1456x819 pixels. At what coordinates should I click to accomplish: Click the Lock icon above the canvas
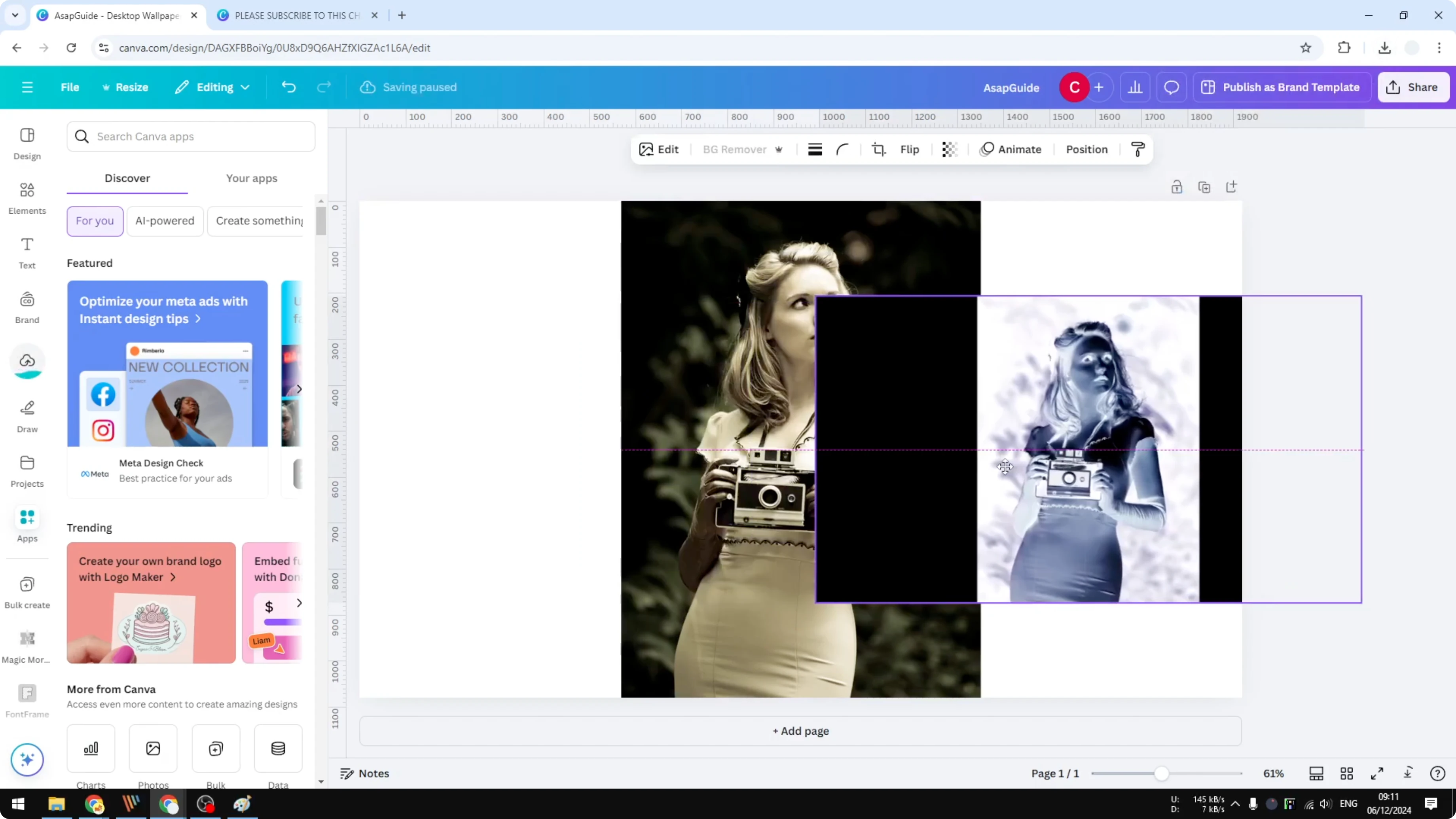[x=1177, y=186]
